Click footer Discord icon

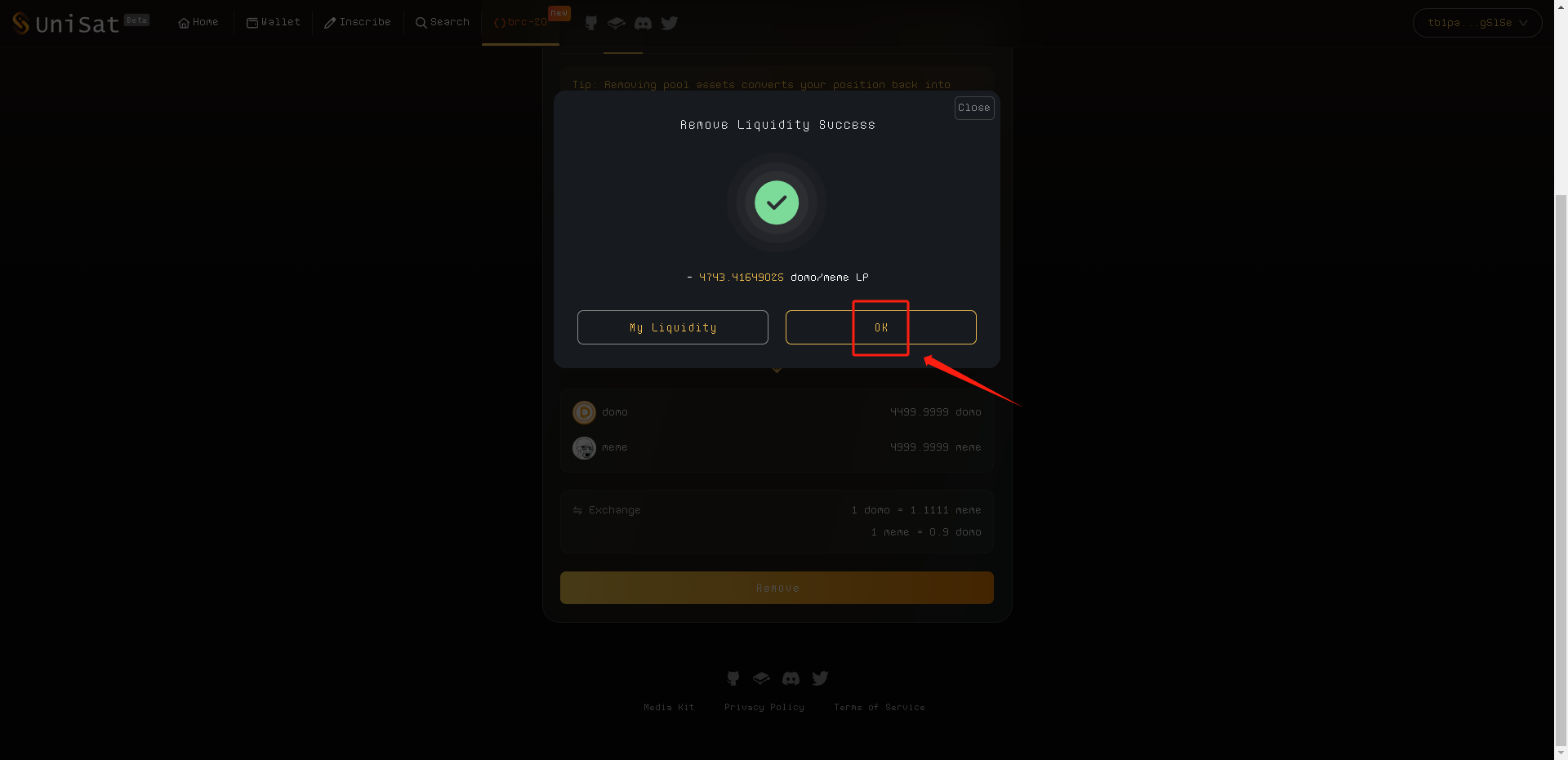(791, 678)
